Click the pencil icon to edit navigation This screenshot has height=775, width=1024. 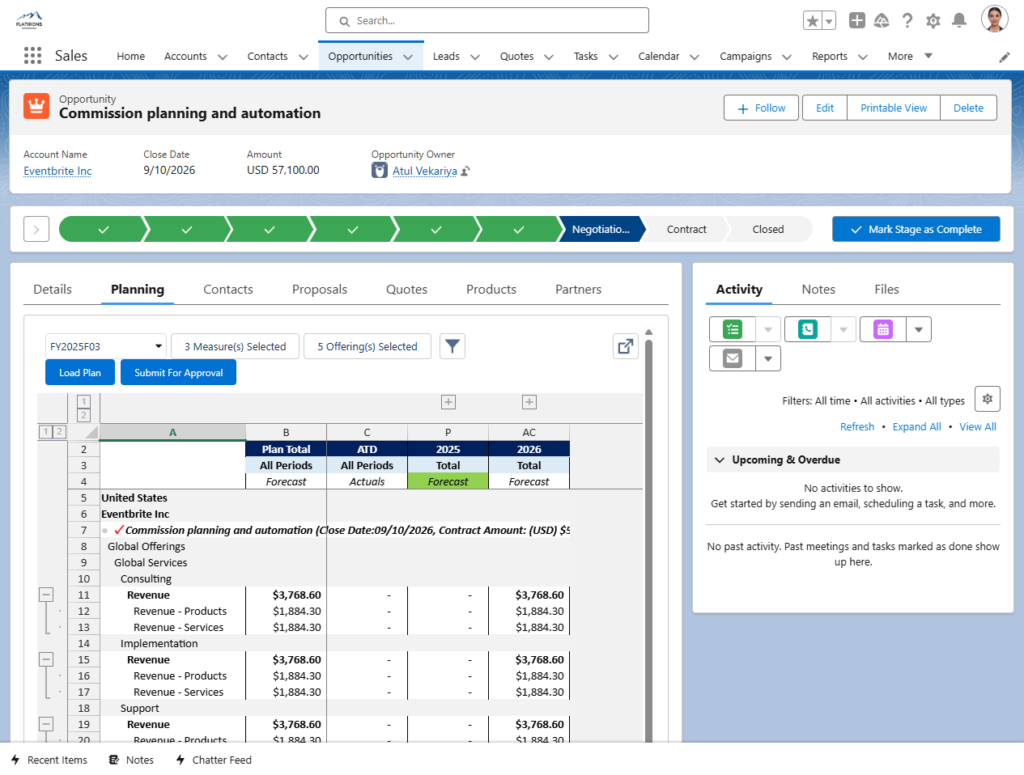tap(1004, 57)
